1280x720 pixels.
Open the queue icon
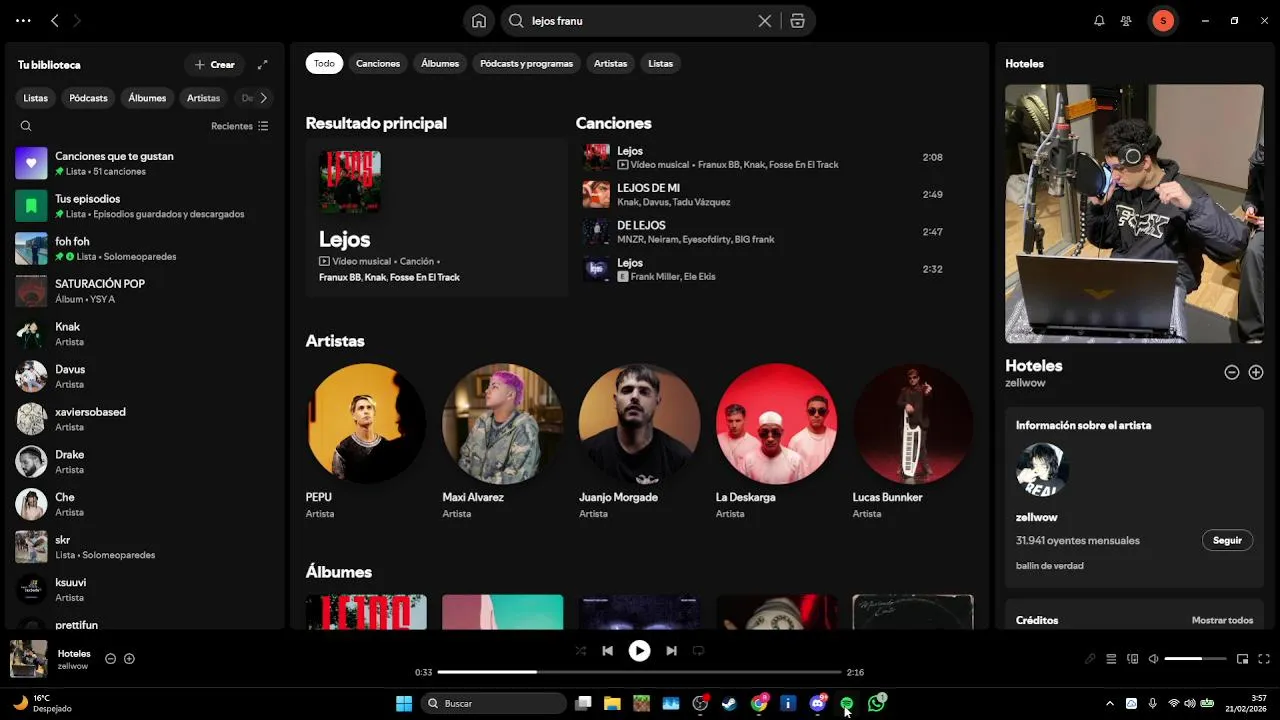[1111, 659]
